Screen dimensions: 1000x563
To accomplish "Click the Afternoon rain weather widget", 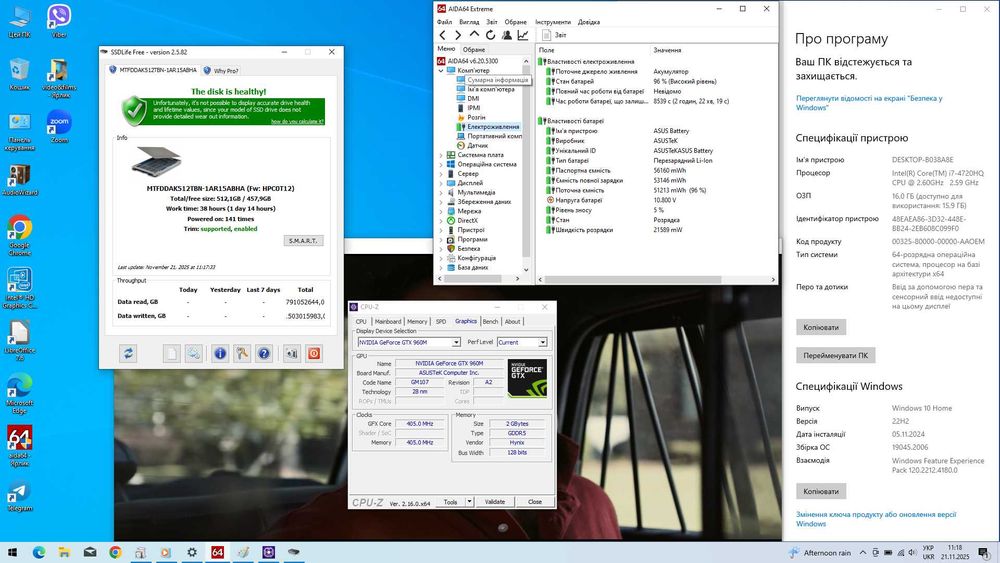I will coord(820,553).
